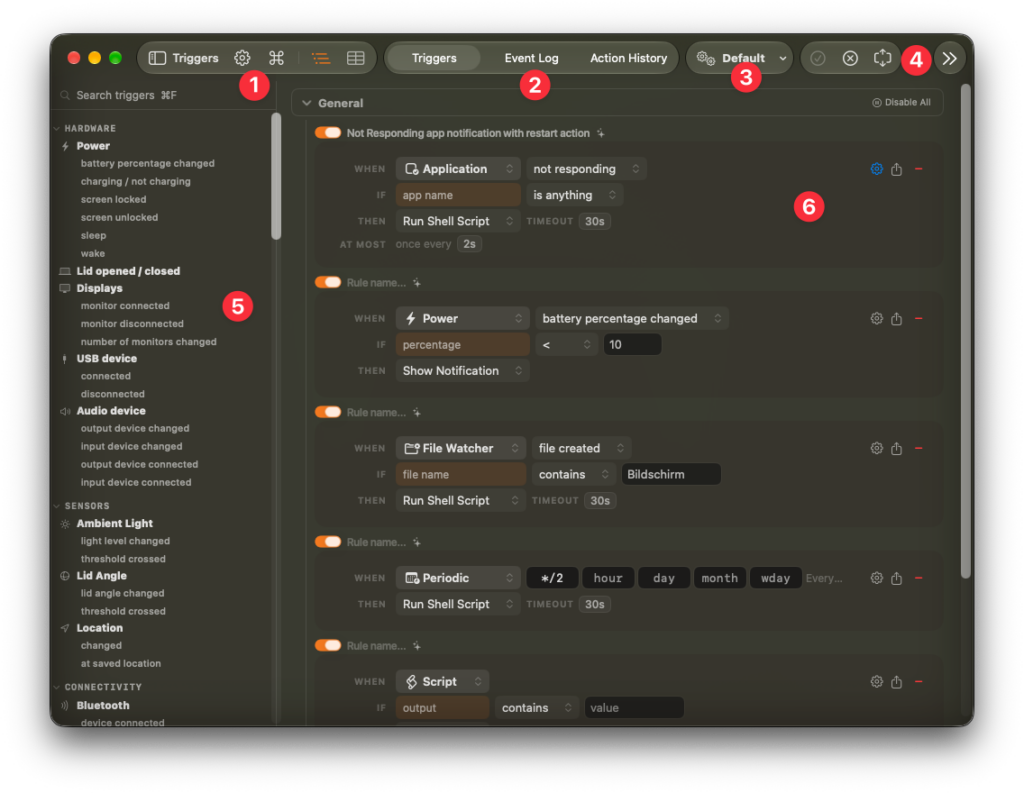Image resolution: width=1024 pixels, height=793 pixels.
Task: Remove the Power battery rule
Action: point(918,319)
